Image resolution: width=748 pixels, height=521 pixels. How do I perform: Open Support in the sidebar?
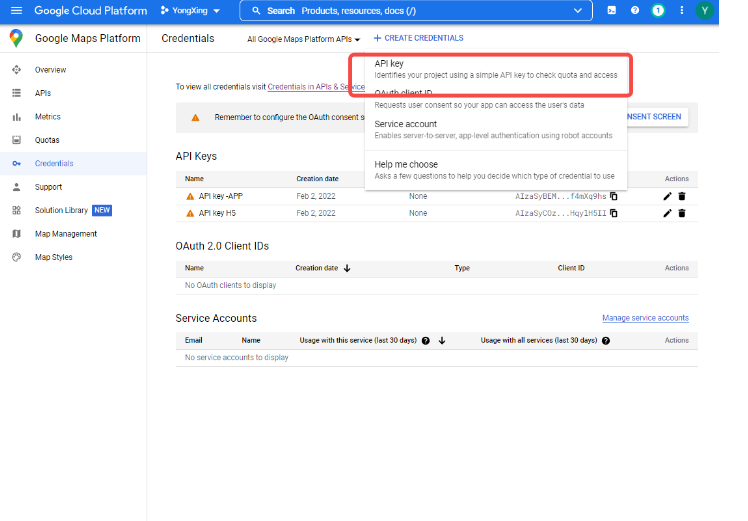[48, 187]
